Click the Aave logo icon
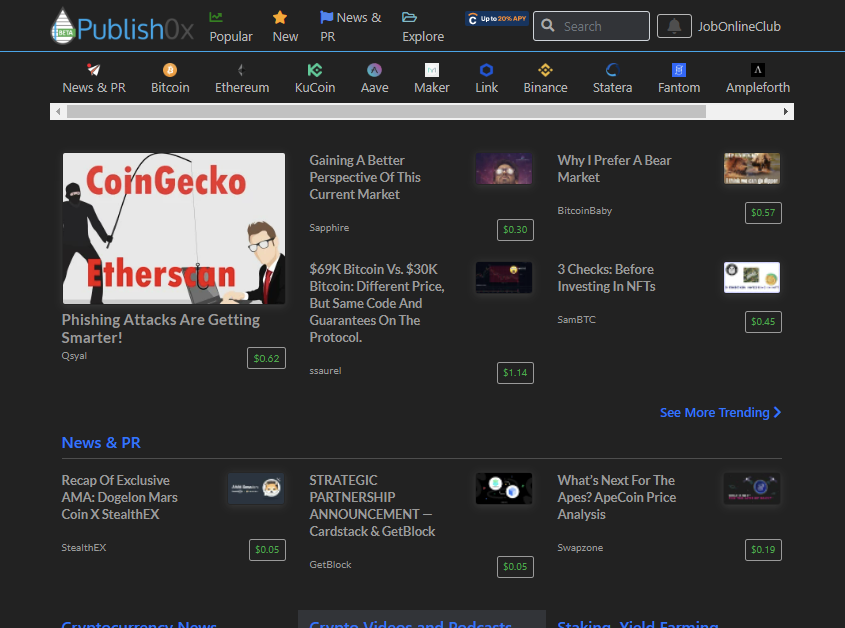 [374, 70]
